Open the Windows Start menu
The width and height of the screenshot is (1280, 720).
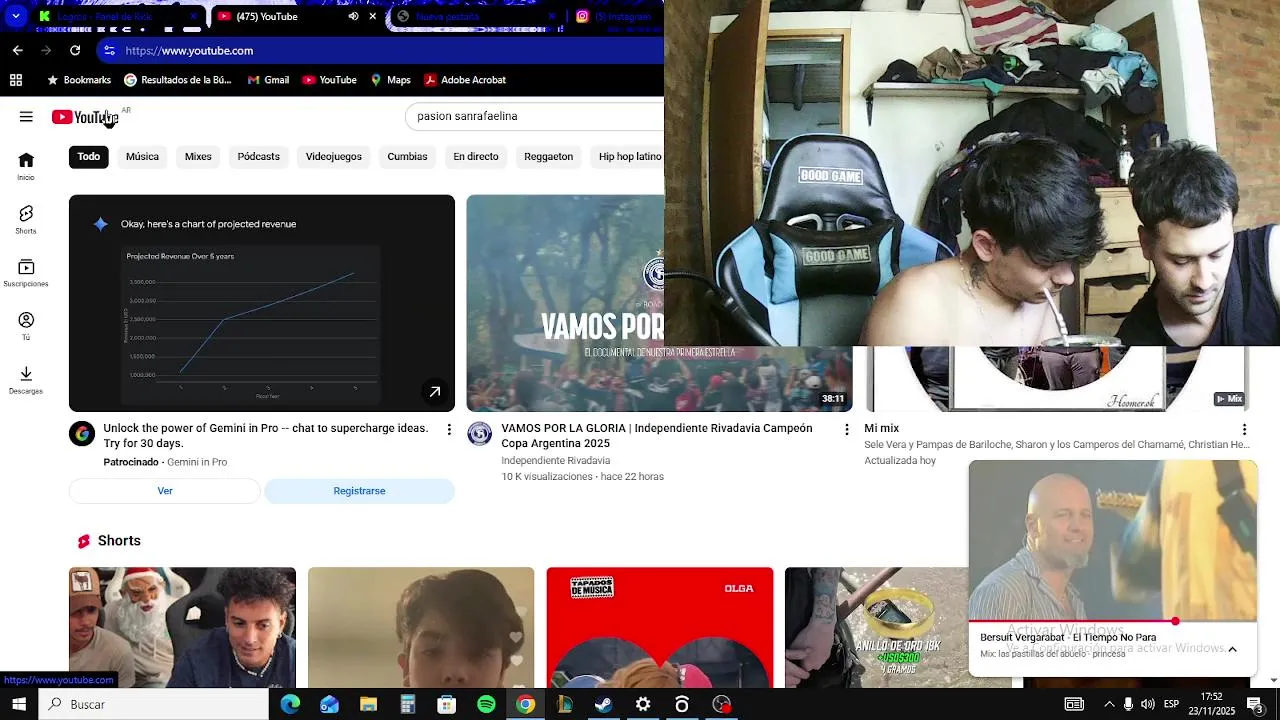click(x=19, y=704)
